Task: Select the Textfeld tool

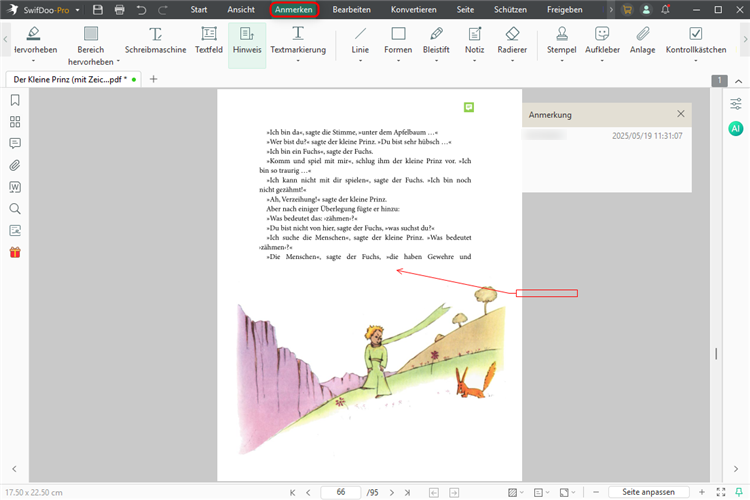Action: tap(209, 41)
